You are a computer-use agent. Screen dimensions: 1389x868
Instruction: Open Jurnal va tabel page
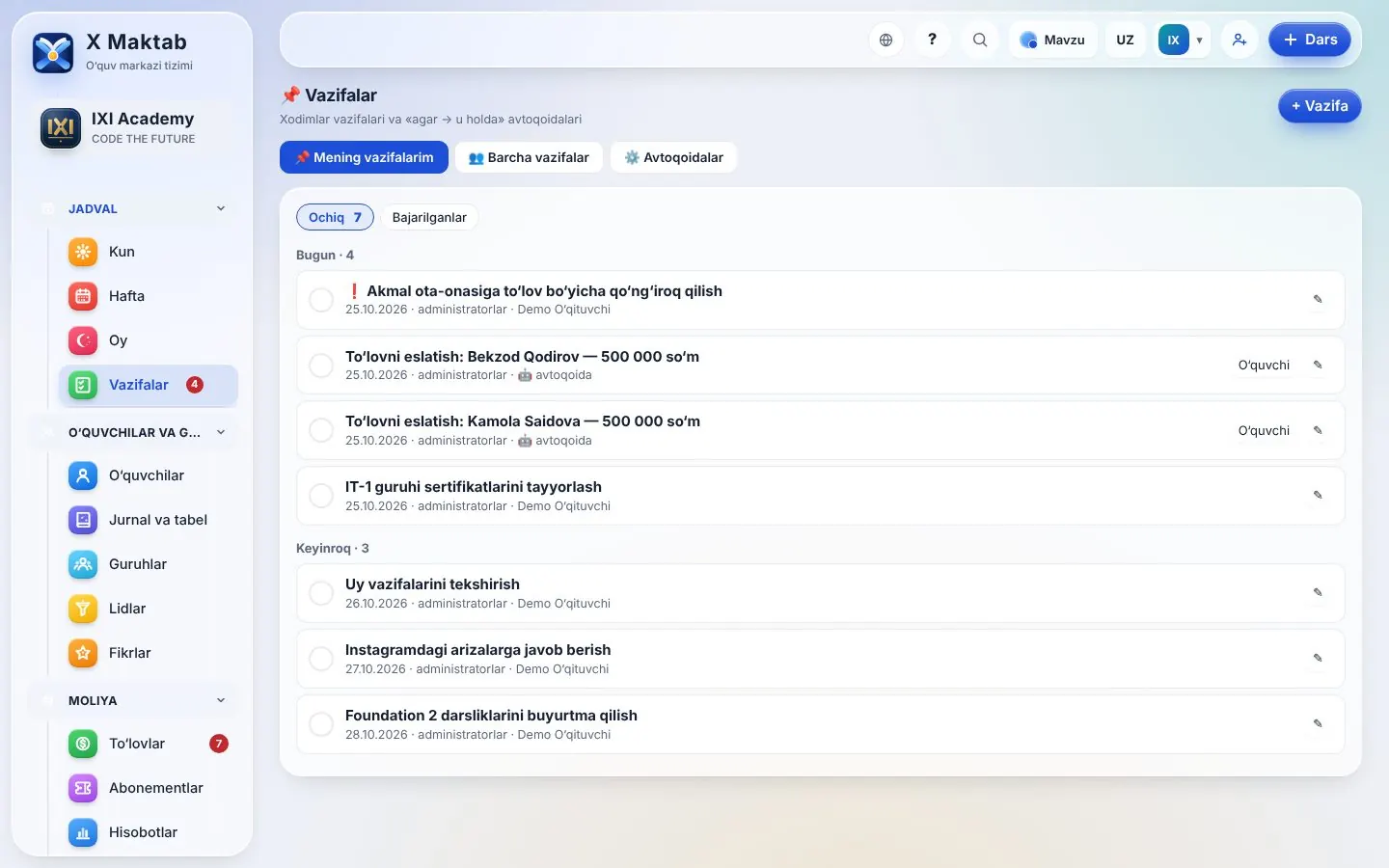tap(148, 520)
